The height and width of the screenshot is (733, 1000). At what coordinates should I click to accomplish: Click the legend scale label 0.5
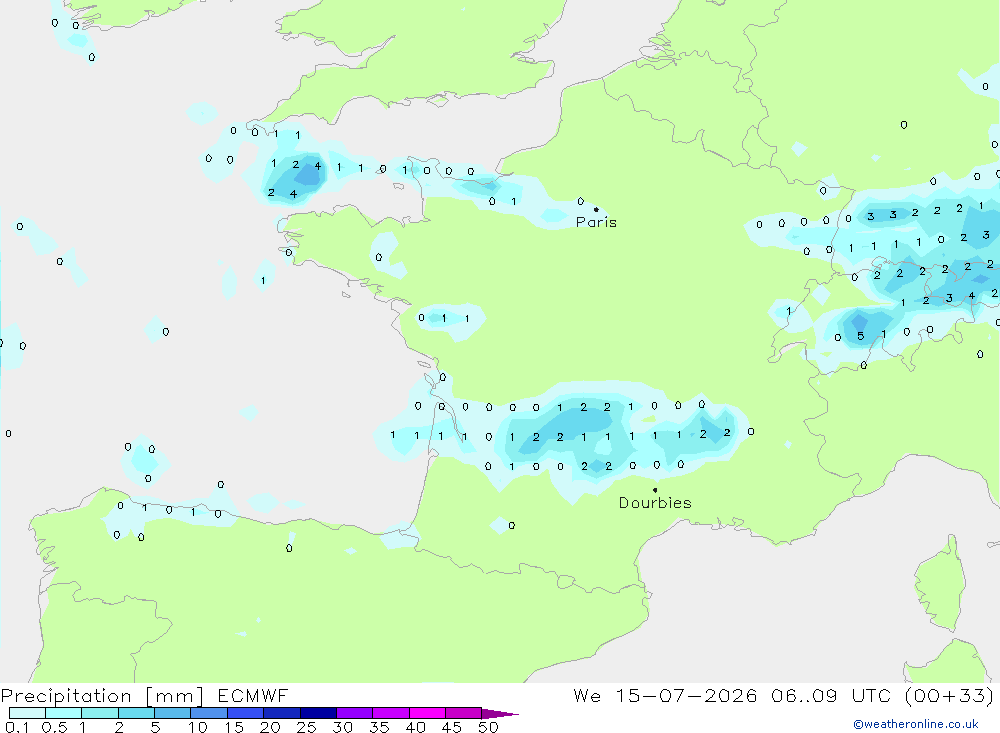point(54,727)
